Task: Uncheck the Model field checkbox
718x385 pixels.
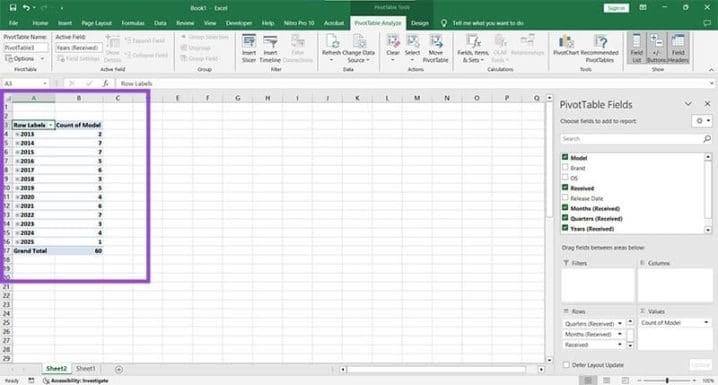Action: [565, 157]
